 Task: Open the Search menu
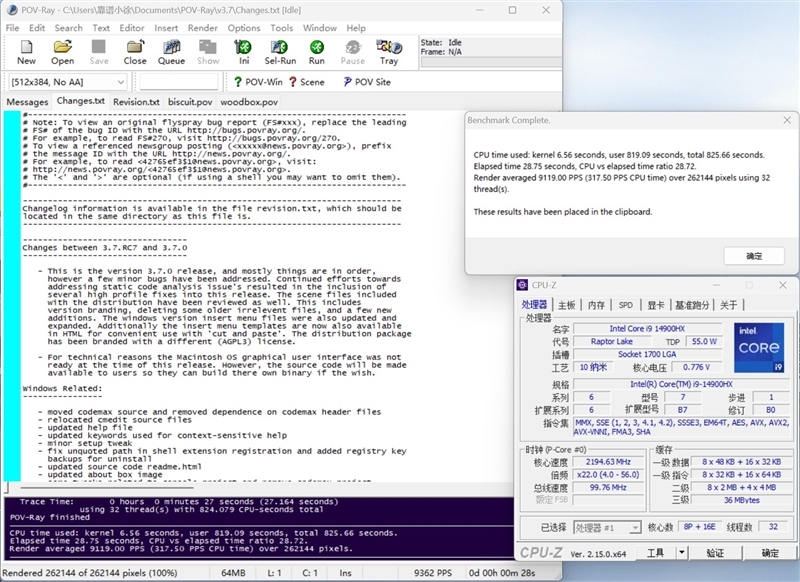pos(68,28)
